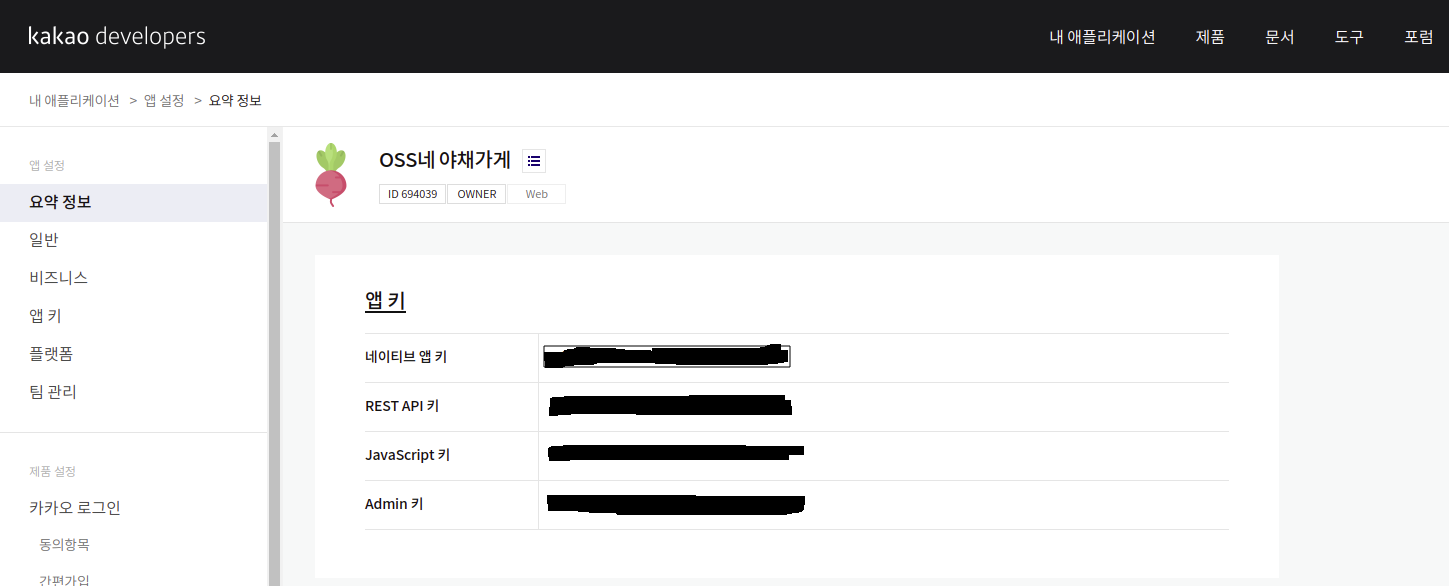
Task: Click the REST API 키 value
Action: 670,406
